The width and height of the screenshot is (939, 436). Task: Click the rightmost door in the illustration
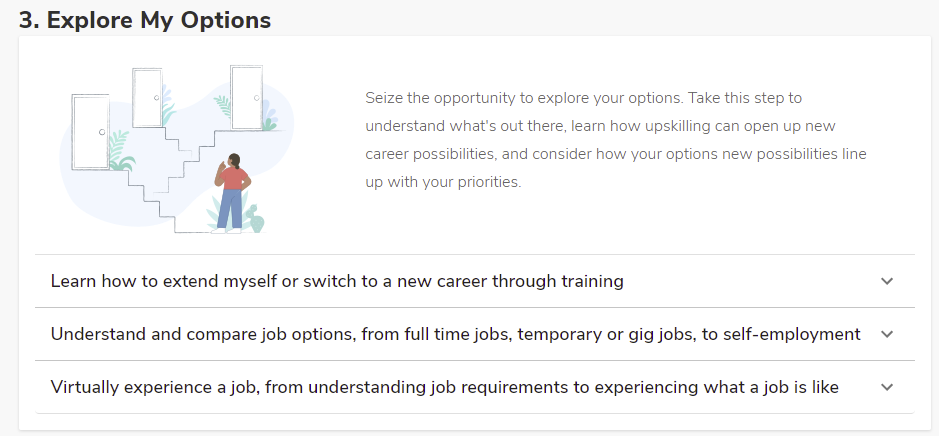246,96
